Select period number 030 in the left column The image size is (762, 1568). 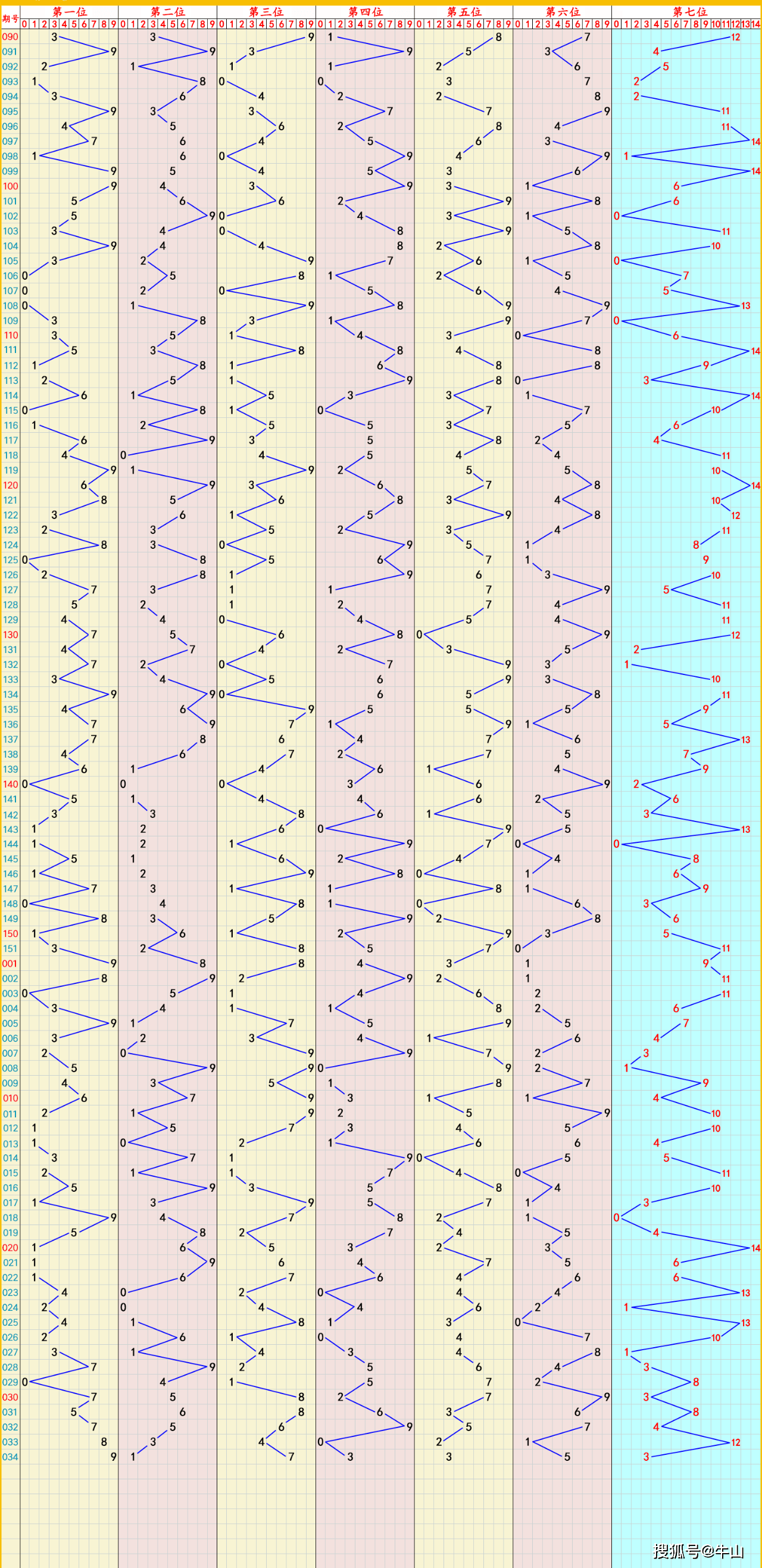tap(10, 1397)
